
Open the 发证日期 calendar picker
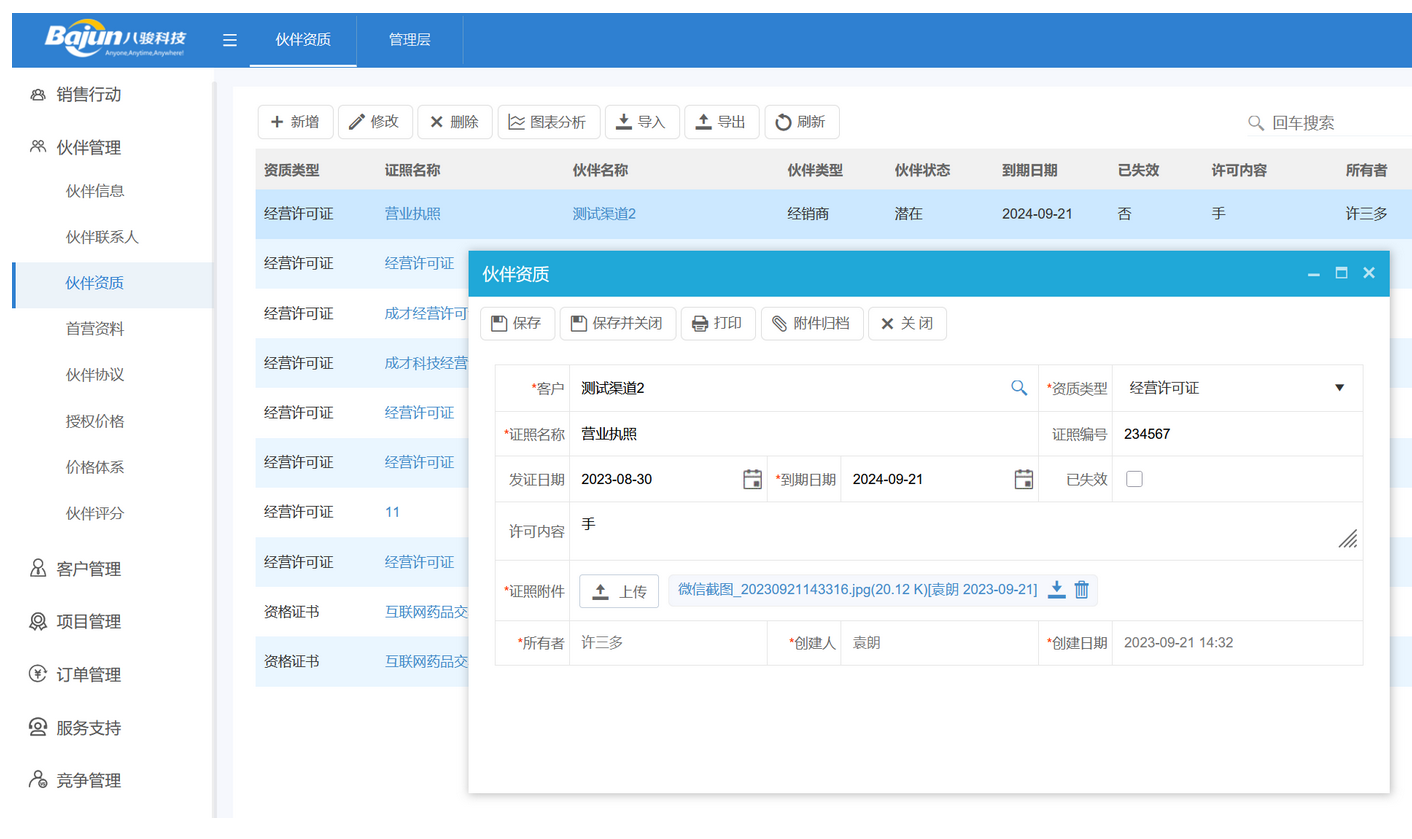pos(752,479)
